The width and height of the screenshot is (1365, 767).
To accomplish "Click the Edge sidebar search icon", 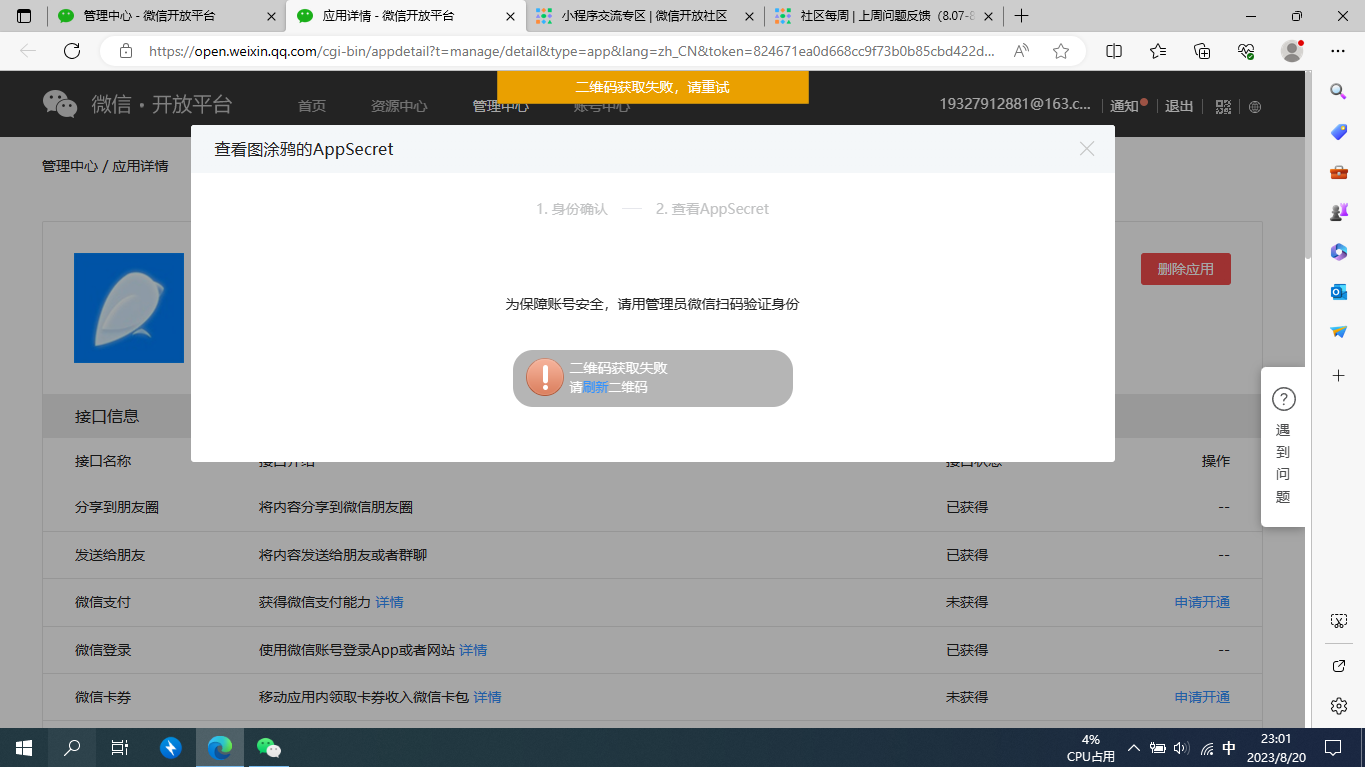I will point(1339,92).
